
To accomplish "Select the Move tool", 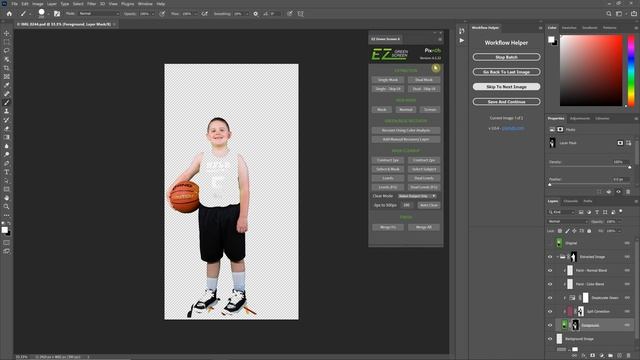I will [x=7, y=33].
